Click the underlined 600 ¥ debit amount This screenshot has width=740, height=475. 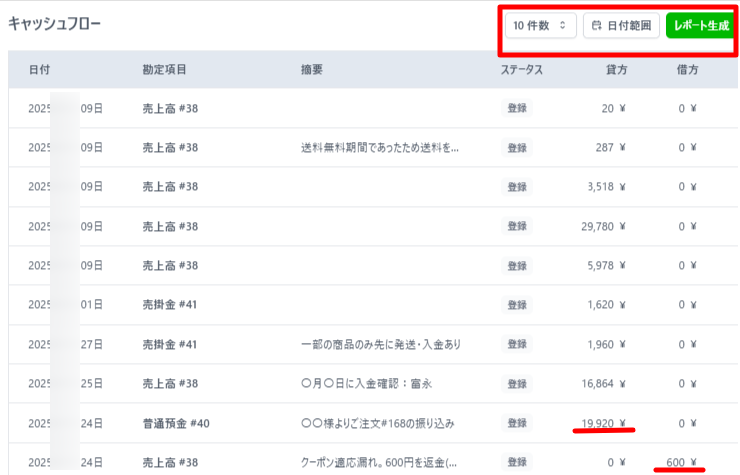[x=681, y=462]
